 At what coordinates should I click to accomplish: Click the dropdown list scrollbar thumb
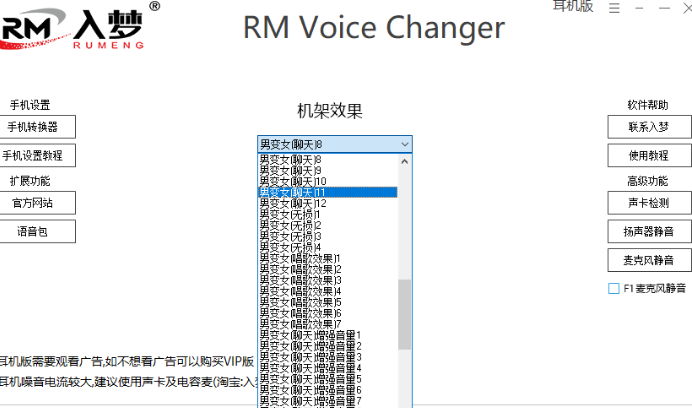(405, 314)
